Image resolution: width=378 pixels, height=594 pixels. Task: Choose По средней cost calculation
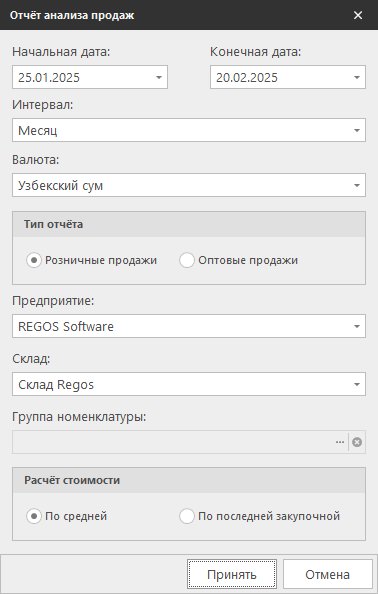click(x=34, y=516)
